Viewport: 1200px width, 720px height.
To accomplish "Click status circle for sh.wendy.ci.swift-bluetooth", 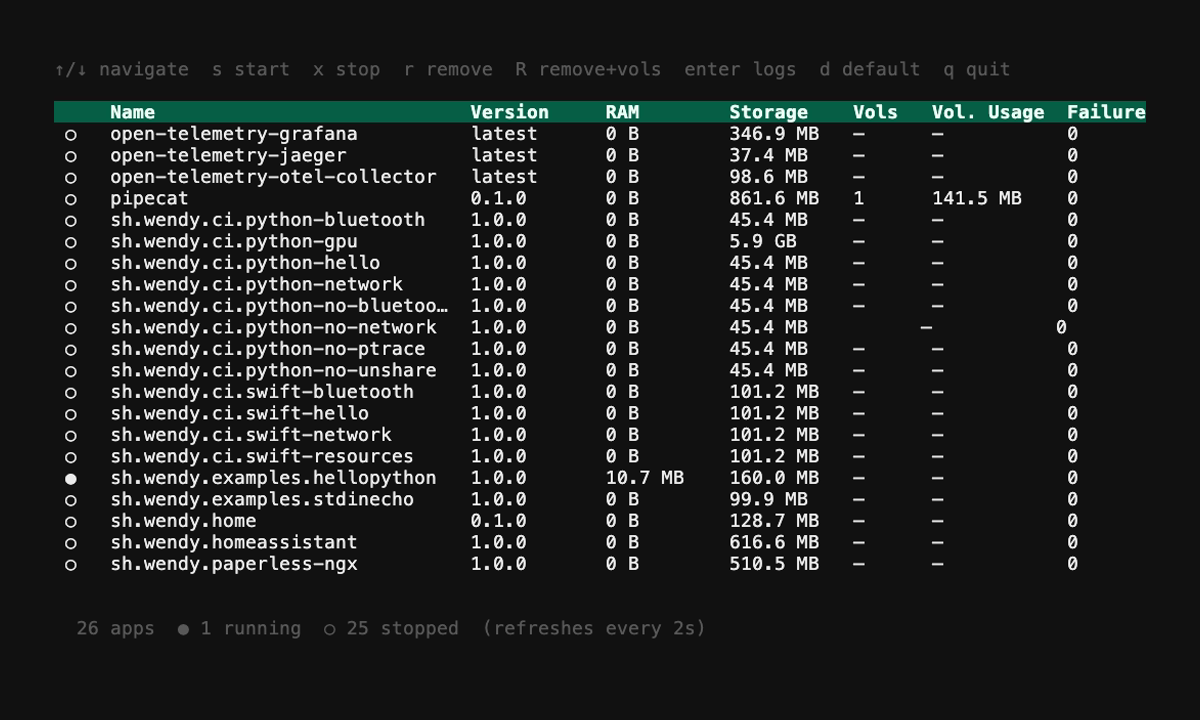I will click(x=71, y=393).
